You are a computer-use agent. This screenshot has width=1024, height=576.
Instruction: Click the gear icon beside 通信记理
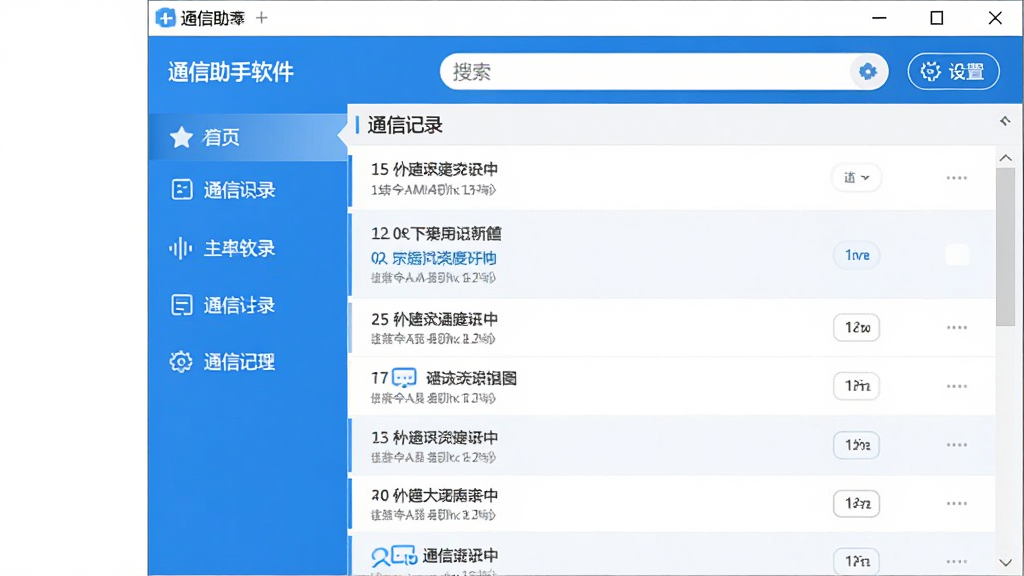pos(181,362)
